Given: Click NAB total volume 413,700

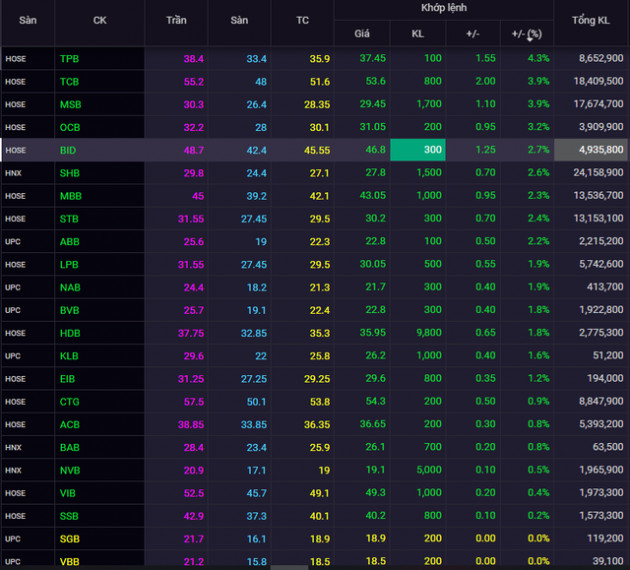Looking at the screenshot, I should [605, 287].
